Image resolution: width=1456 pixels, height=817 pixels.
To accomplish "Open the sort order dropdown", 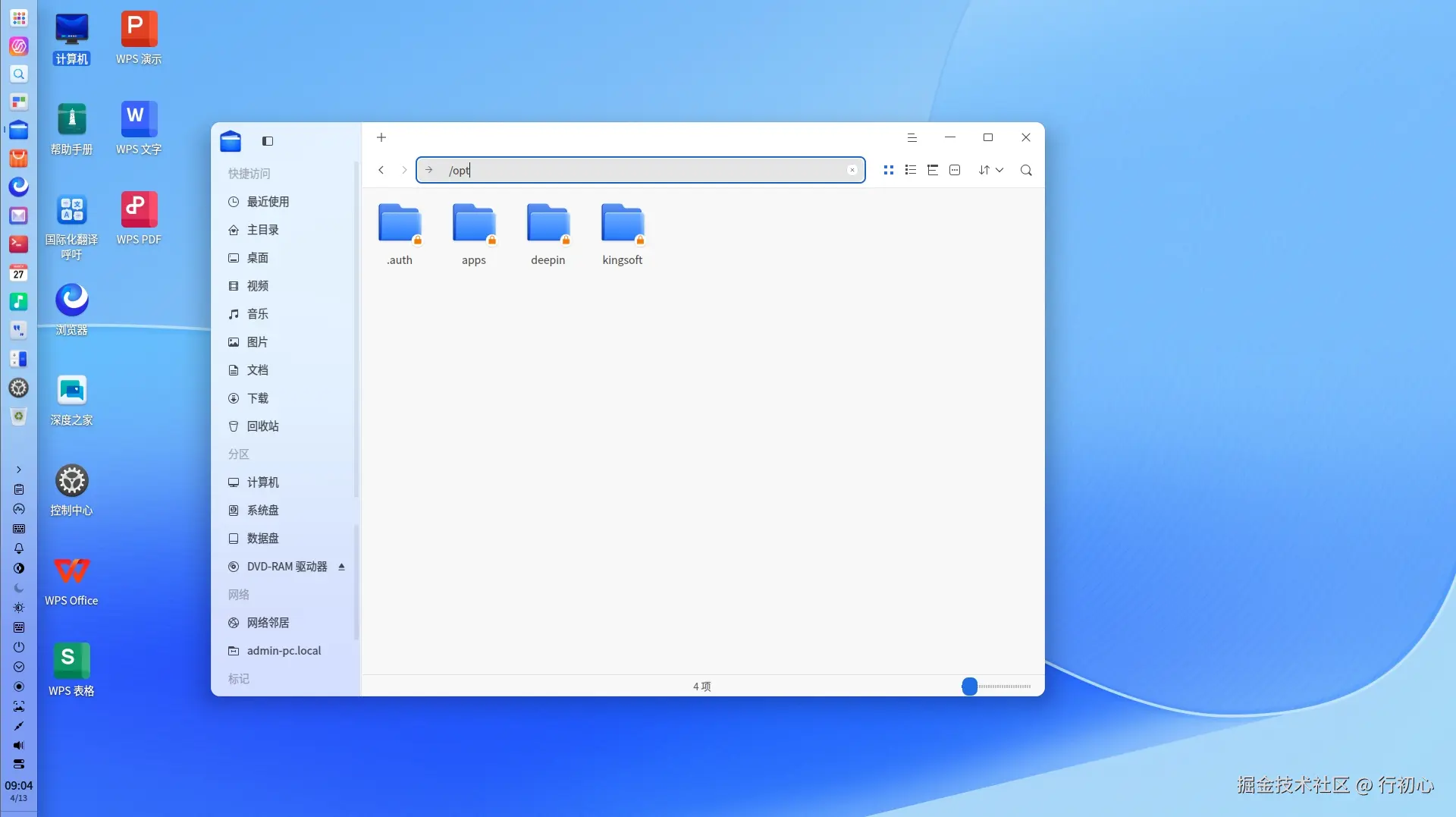I will [991, 170].
